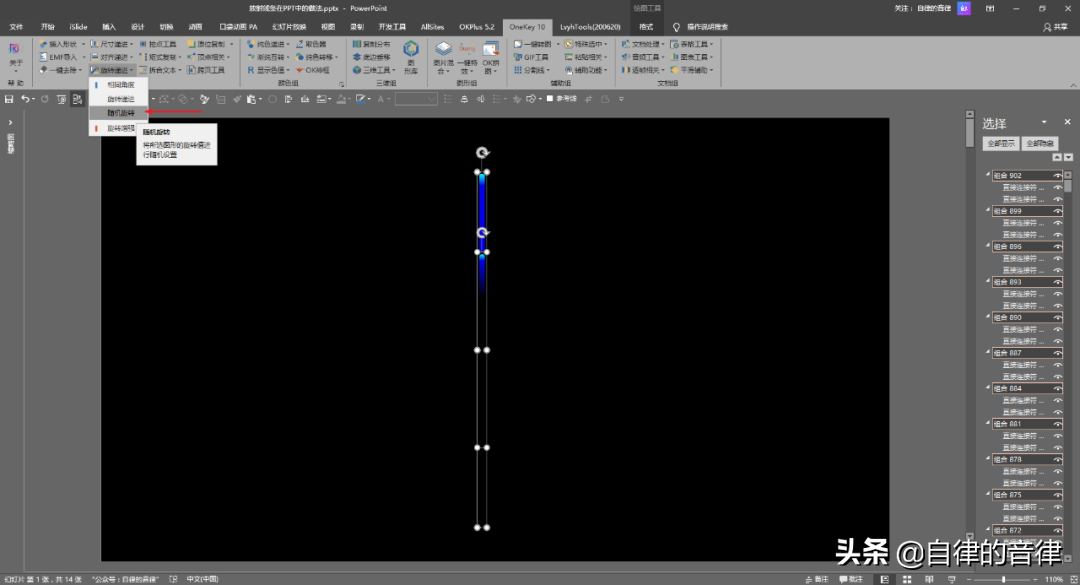
Task: Open the OneKey 10 ribbon tab
Action: 527,27
